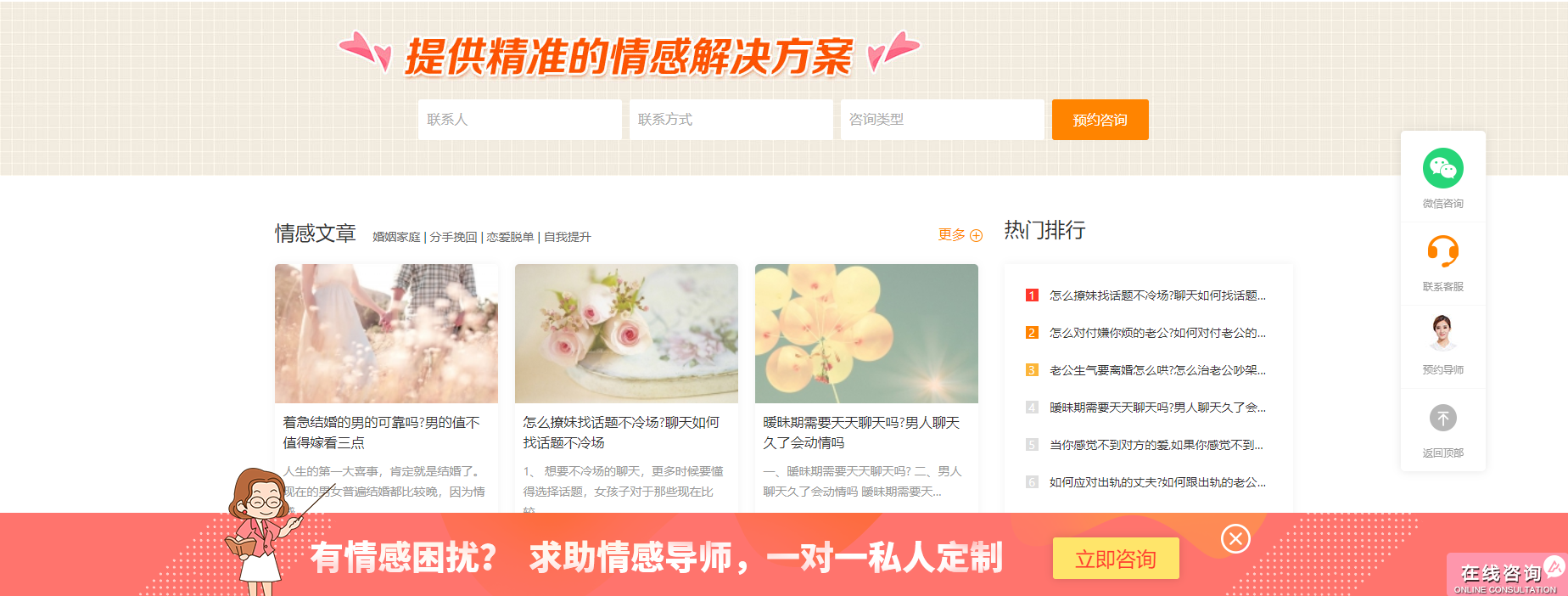
Task: Open the WeChat consultation icon
Action: point(1442,168)
